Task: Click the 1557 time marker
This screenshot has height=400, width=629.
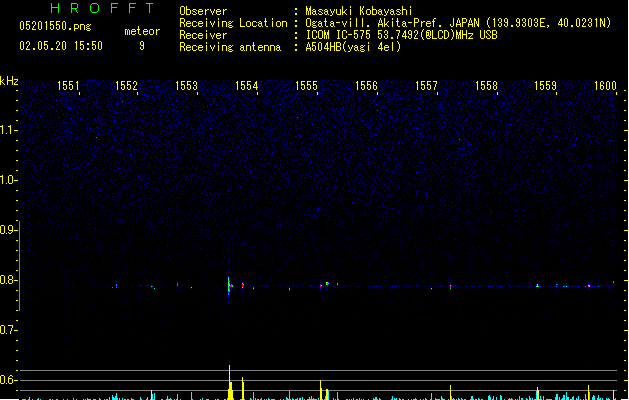Action: pyautogui.click(x=426, y=86)
